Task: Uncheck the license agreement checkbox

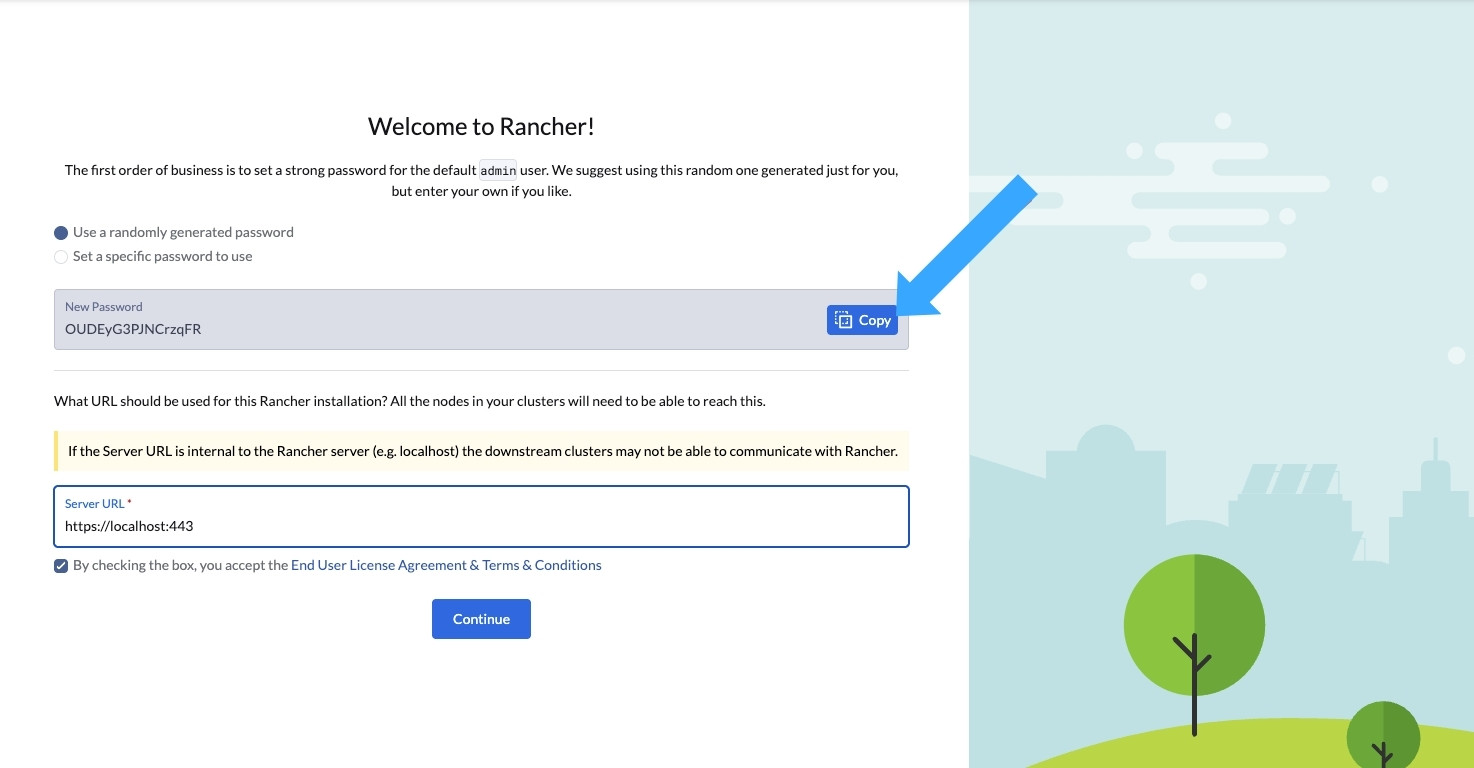Action: click(61, 566)
